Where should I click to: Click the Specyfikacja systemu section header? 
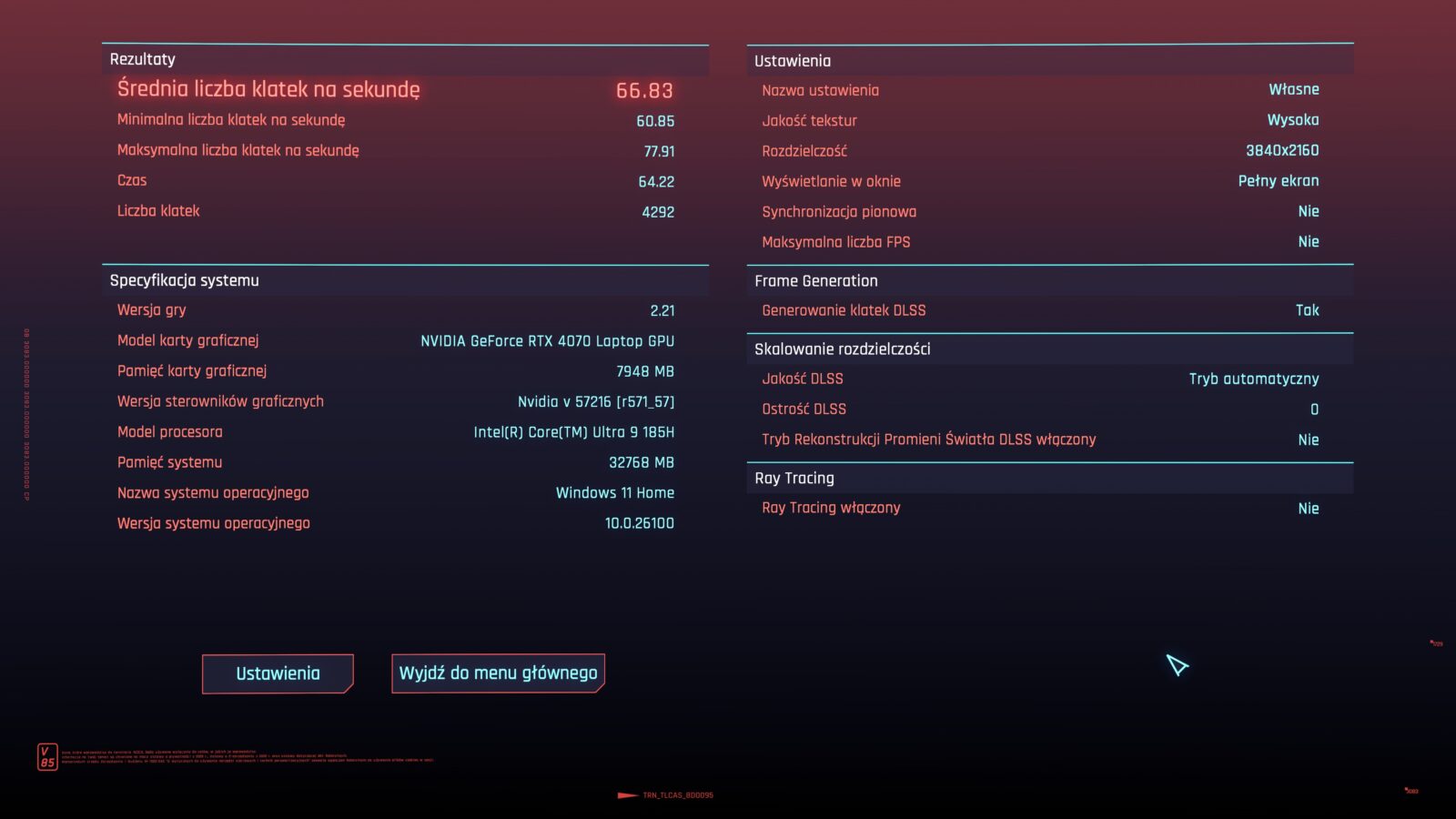pyautogui.click(x=185, y=280)
